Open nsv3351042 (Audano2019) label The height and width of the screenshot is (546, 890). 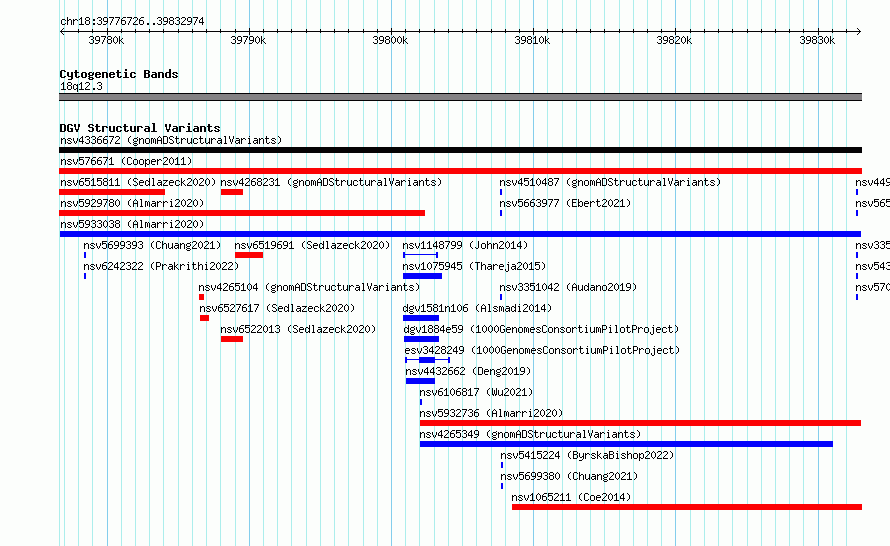click(568, 287)
